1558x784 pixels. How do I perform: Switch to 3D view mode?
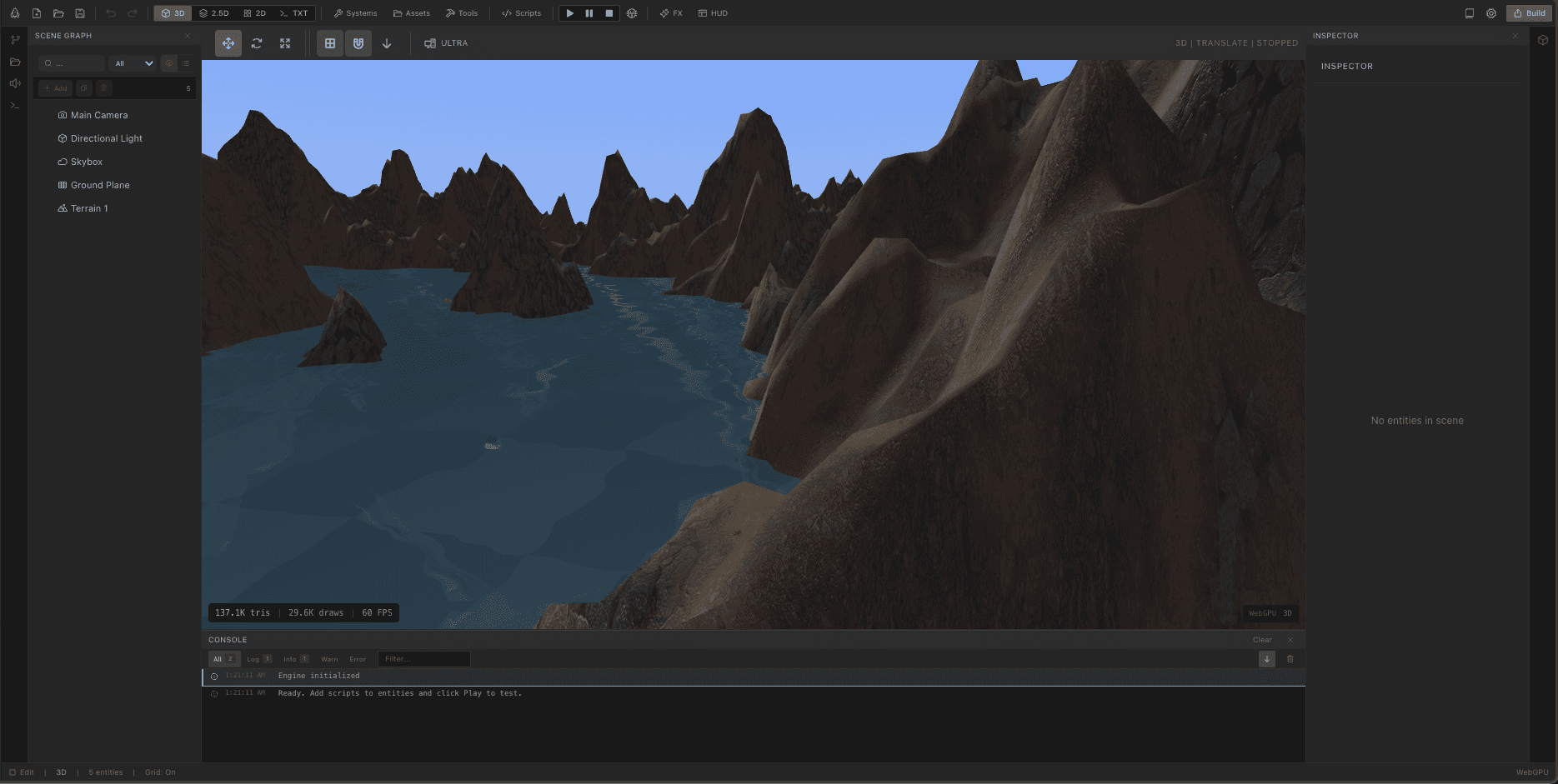[x=173, y=13]
